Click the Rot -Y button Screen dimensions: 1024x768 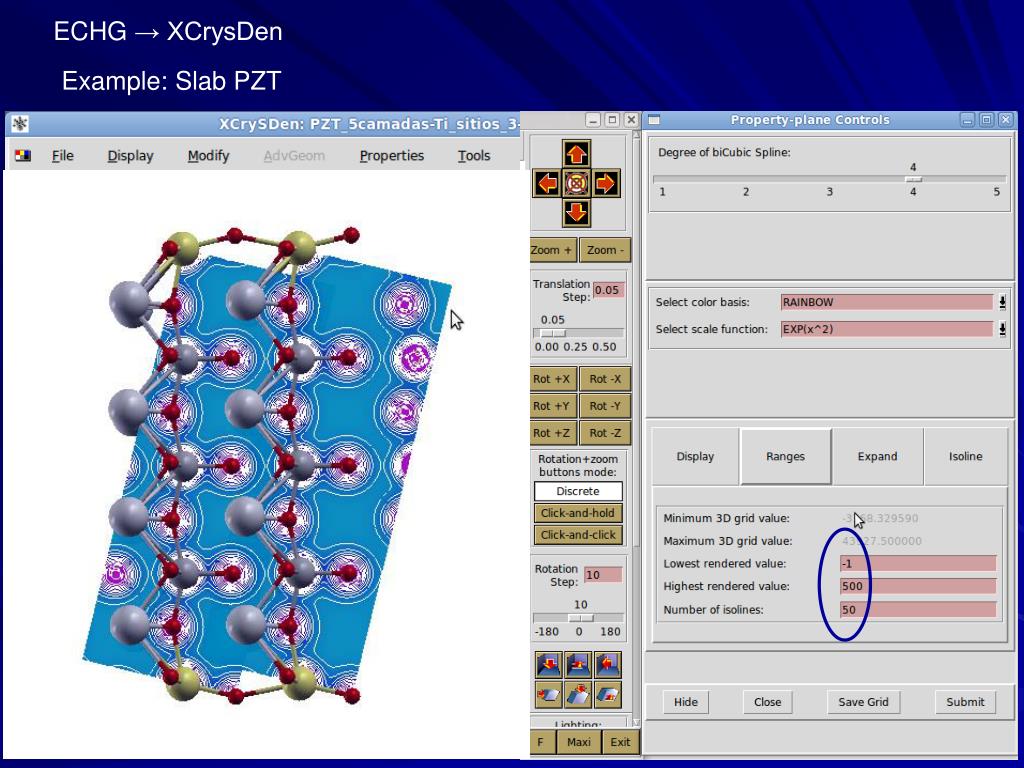click(605, 406)
